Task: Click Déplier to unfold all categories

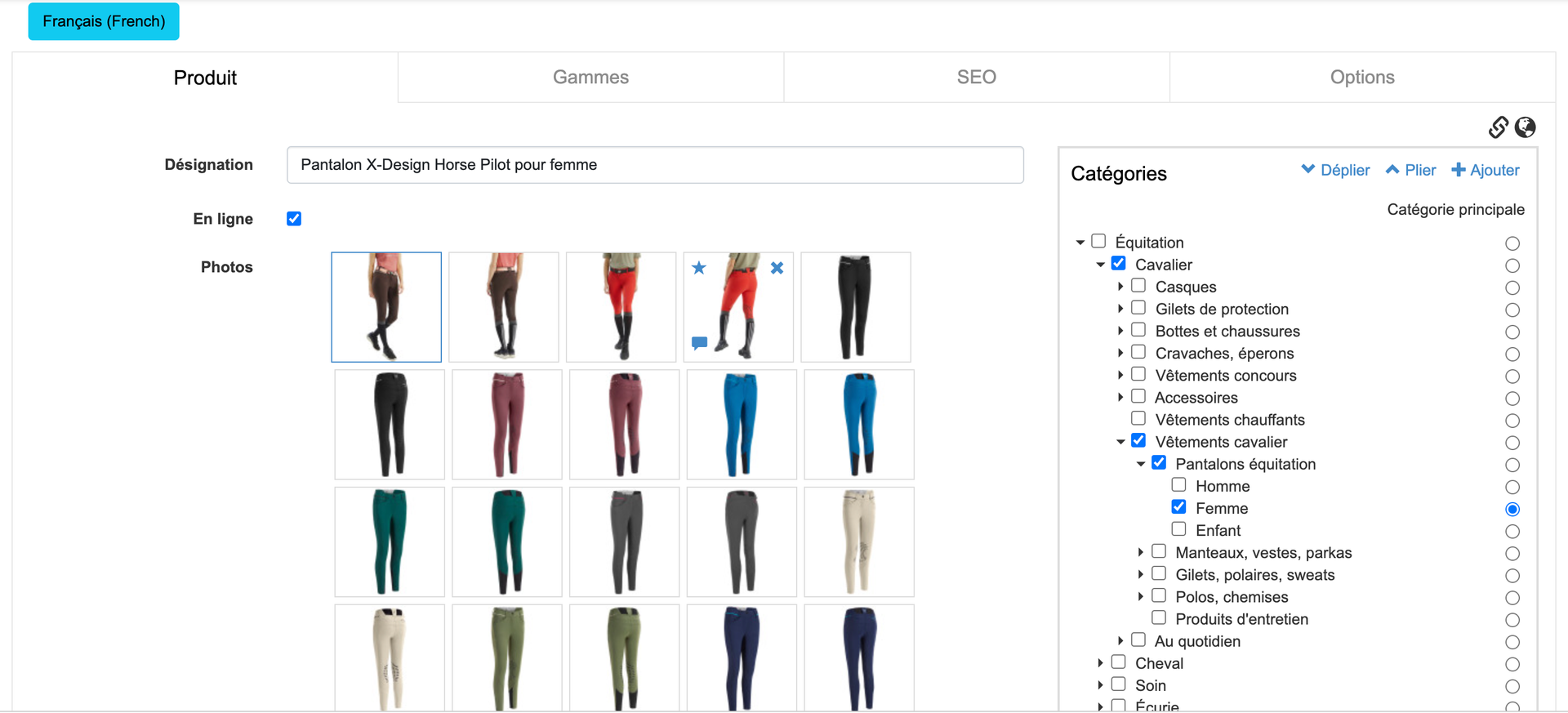Action: point(1335,170)
